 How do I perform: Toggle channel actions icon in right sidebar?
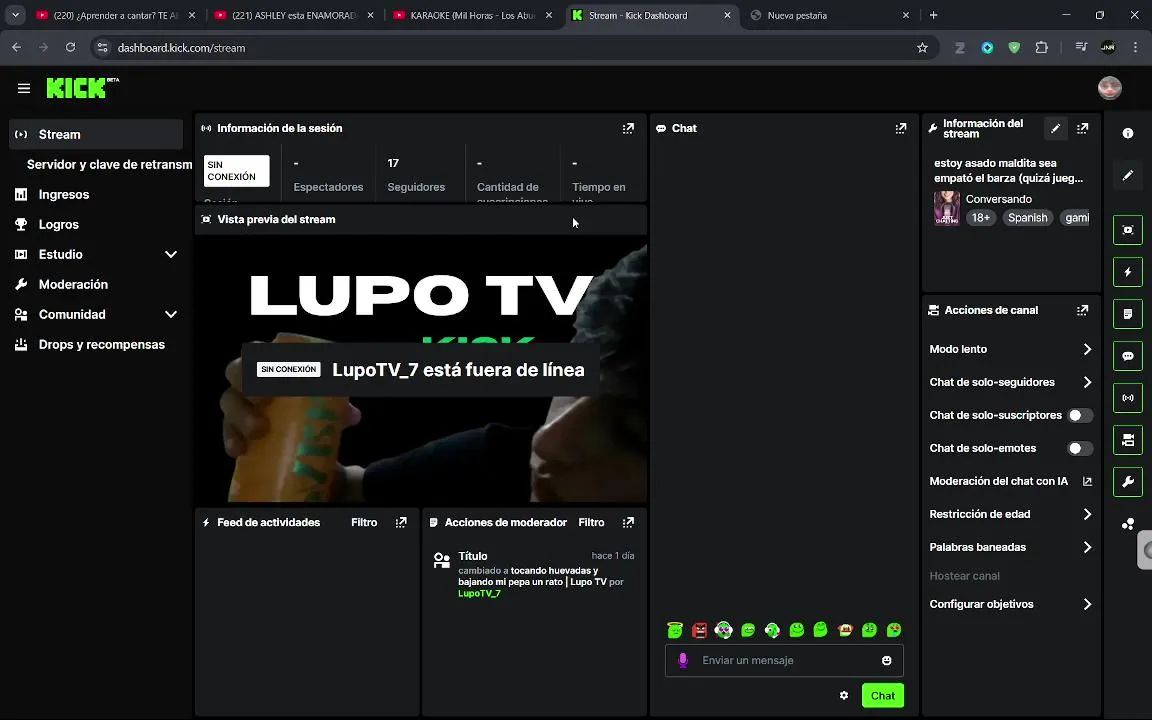click(1128, 440)
